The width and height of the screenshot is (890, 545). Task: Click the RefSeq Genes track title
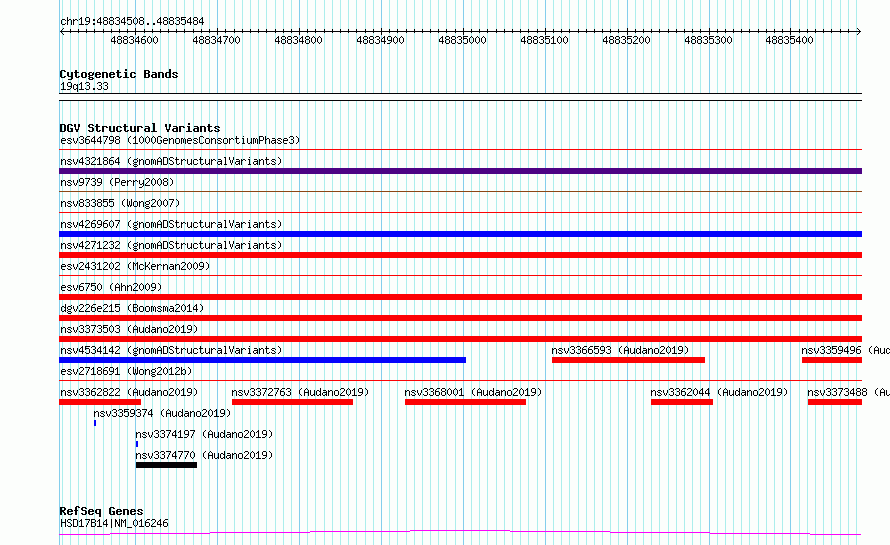(101, 511)
